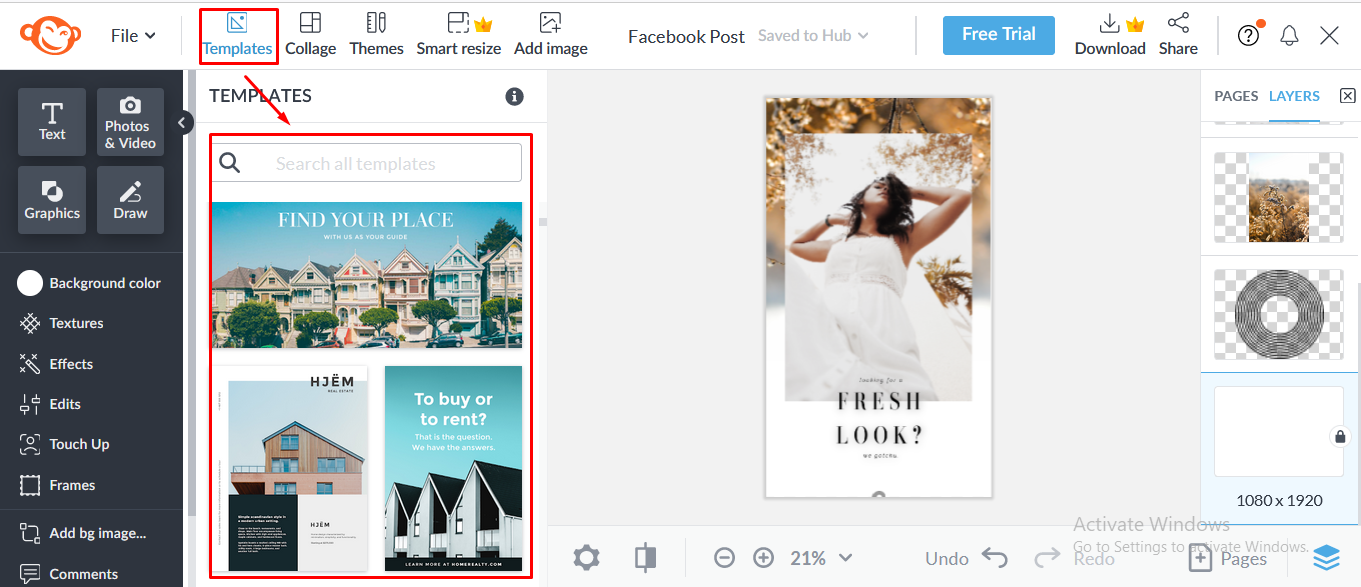View notifications via the bell icon
1361x587 pixels.
(1289, 34)
